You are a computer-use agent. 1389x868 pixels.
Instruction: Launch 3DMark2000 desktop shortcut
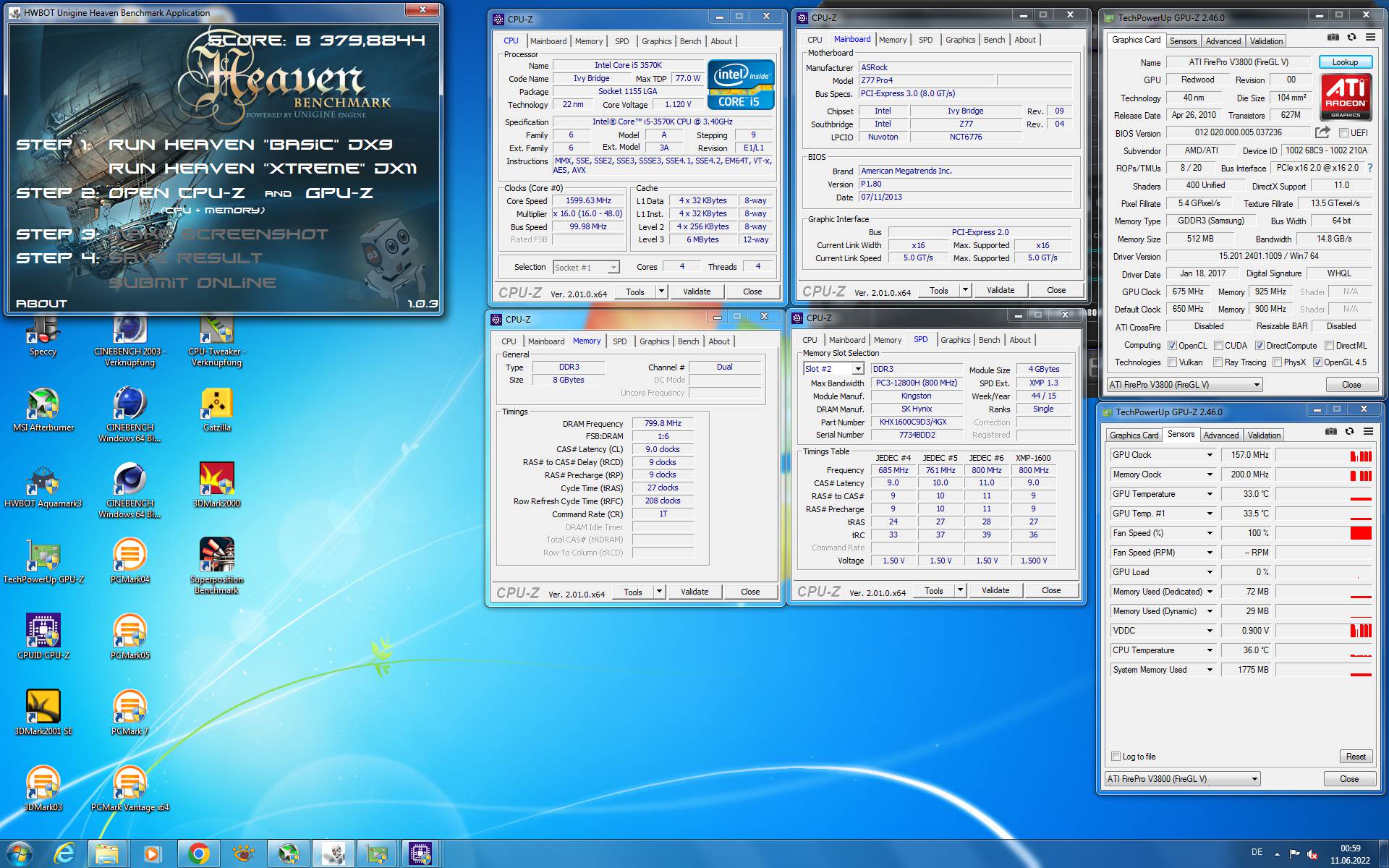217,486
